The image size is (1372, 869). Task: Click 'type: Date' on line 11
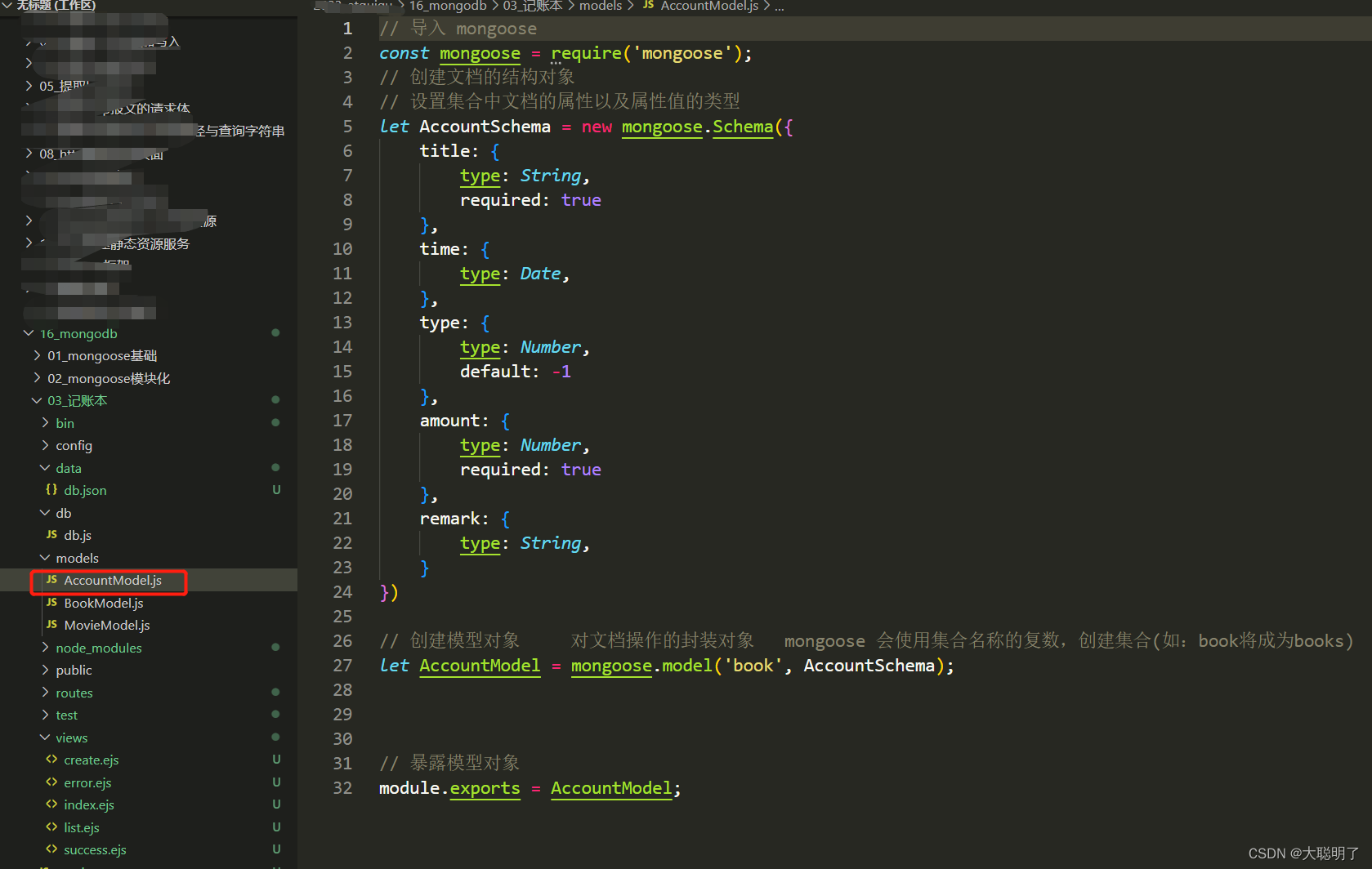(x=511, y=274)
